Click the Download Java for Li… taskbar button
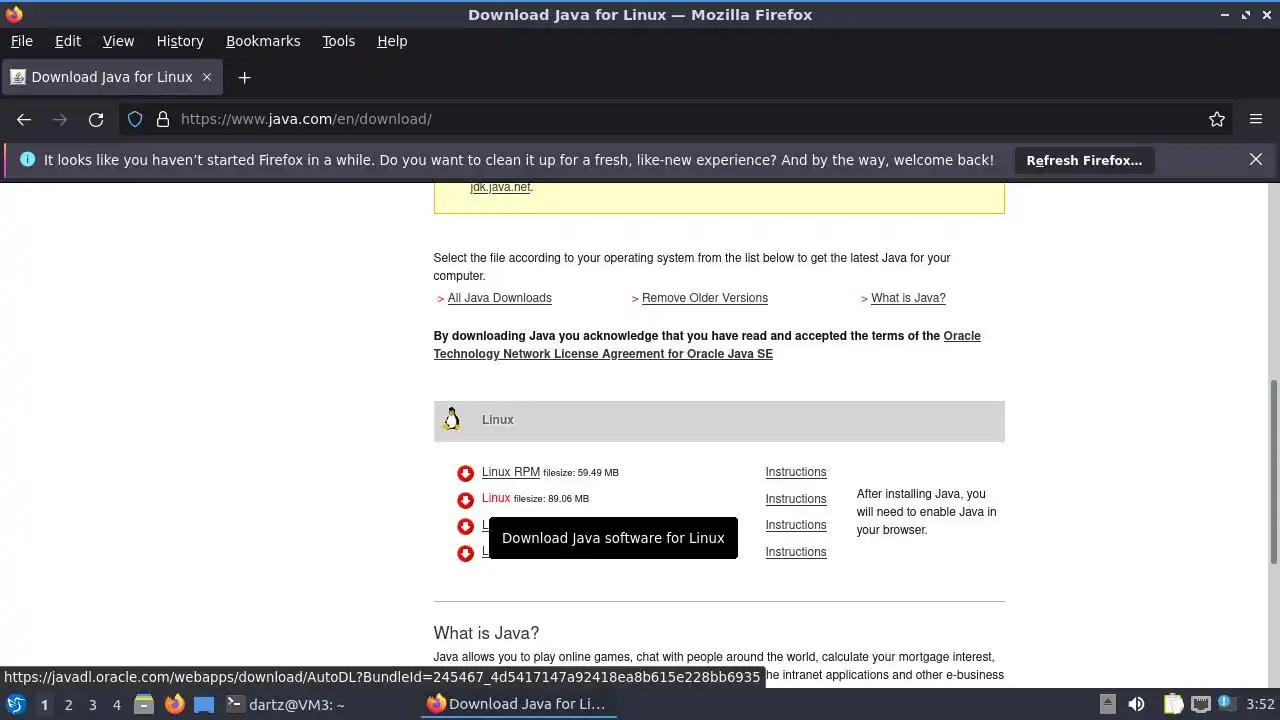Image resolution: width=1280 pixels, height=720 pixels. point(517,704)
